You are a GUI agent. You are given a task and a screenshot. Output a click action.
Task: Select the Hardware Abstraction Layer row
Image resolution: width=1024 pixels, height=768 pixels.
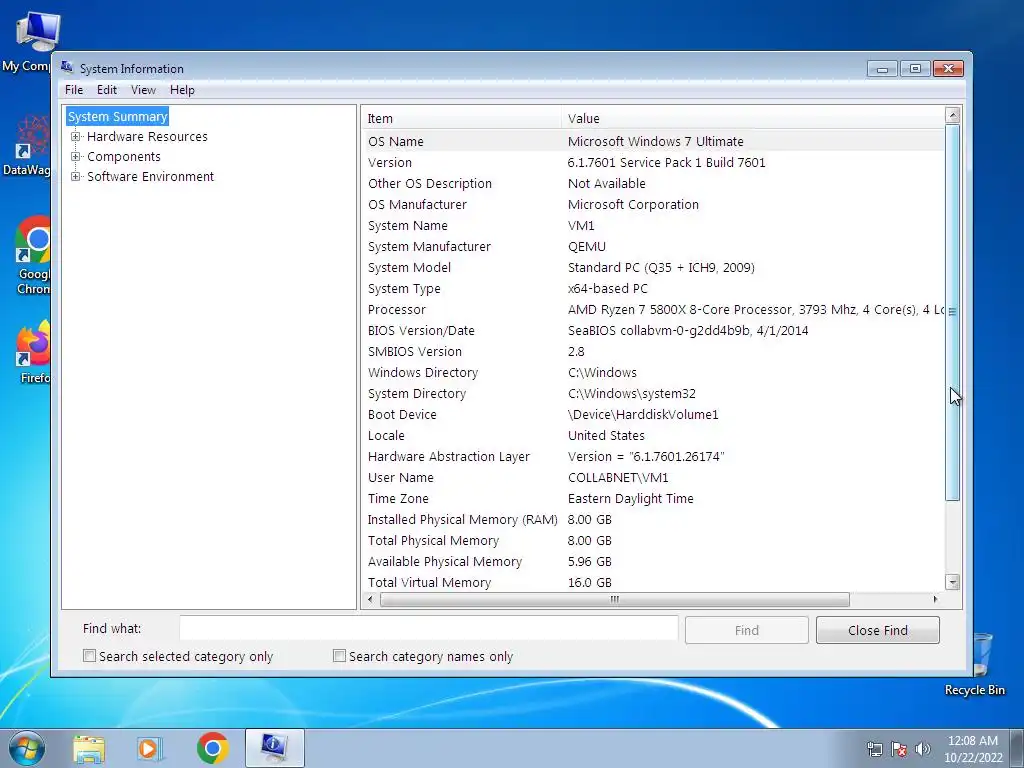[653, 456]
